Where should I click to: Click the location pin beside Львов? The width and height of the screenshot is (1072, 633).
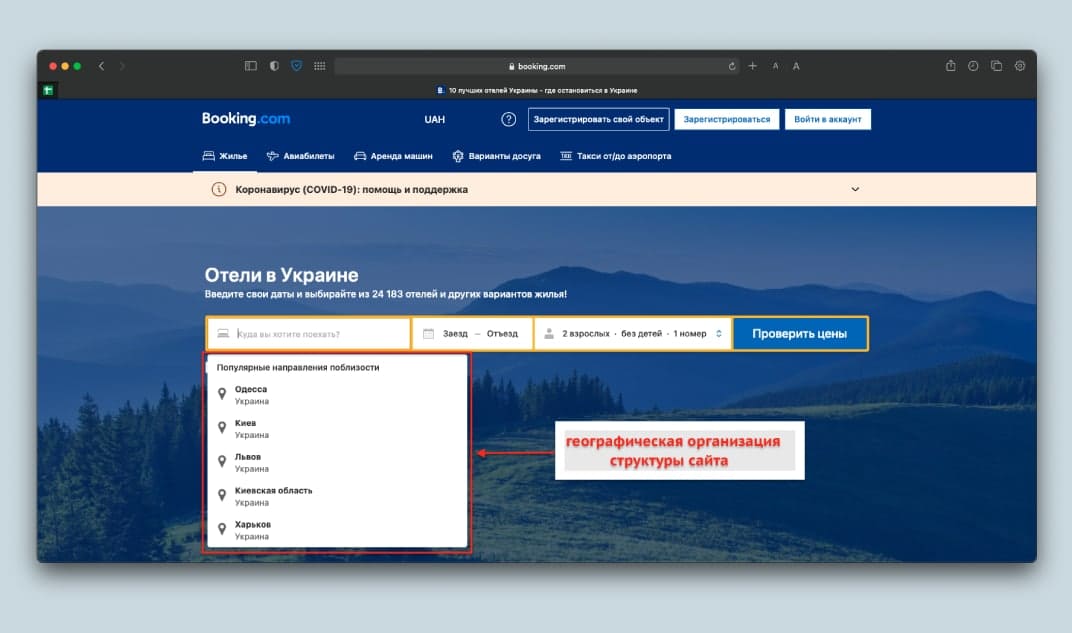coord(222,461)
